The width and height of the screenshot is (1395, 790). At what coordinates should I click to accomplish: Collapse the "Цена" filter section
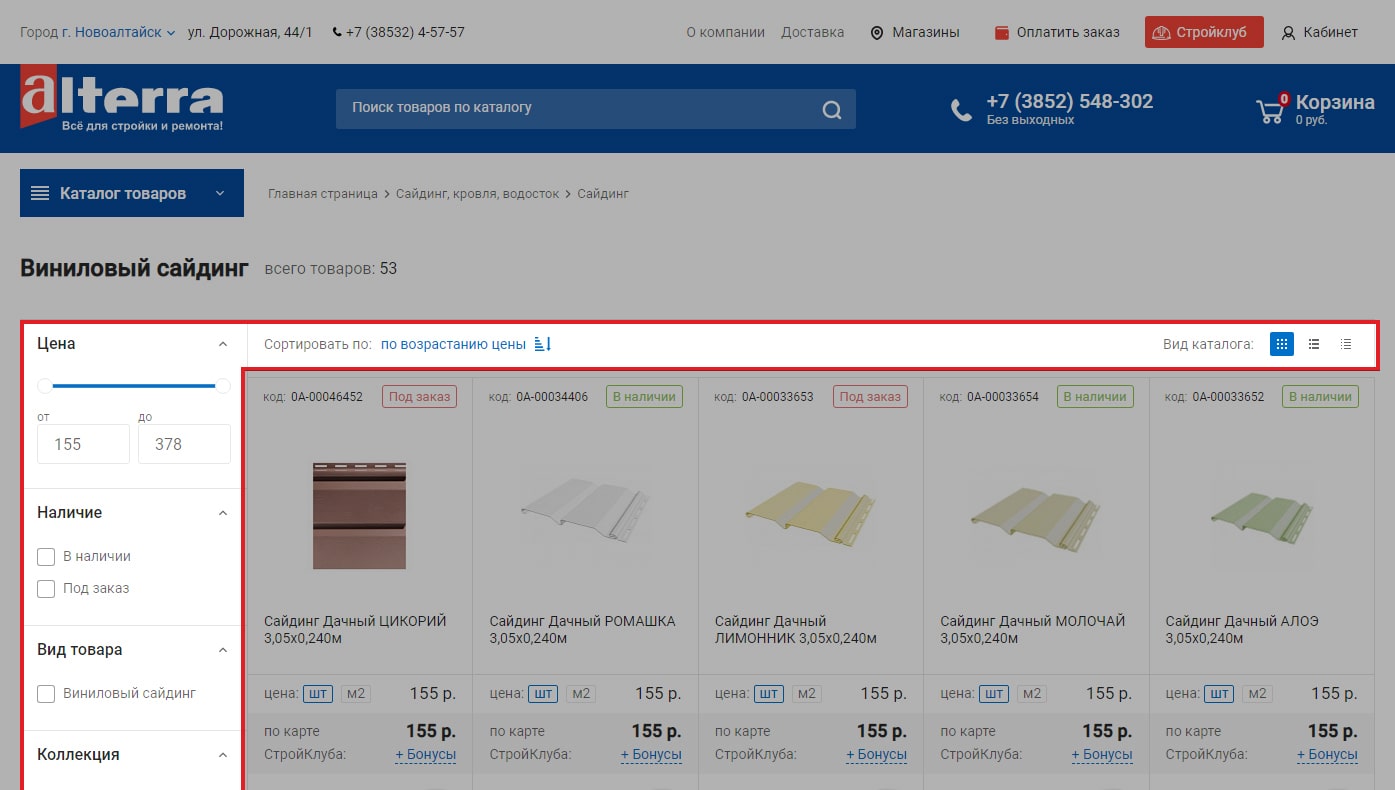click(223, 344)
